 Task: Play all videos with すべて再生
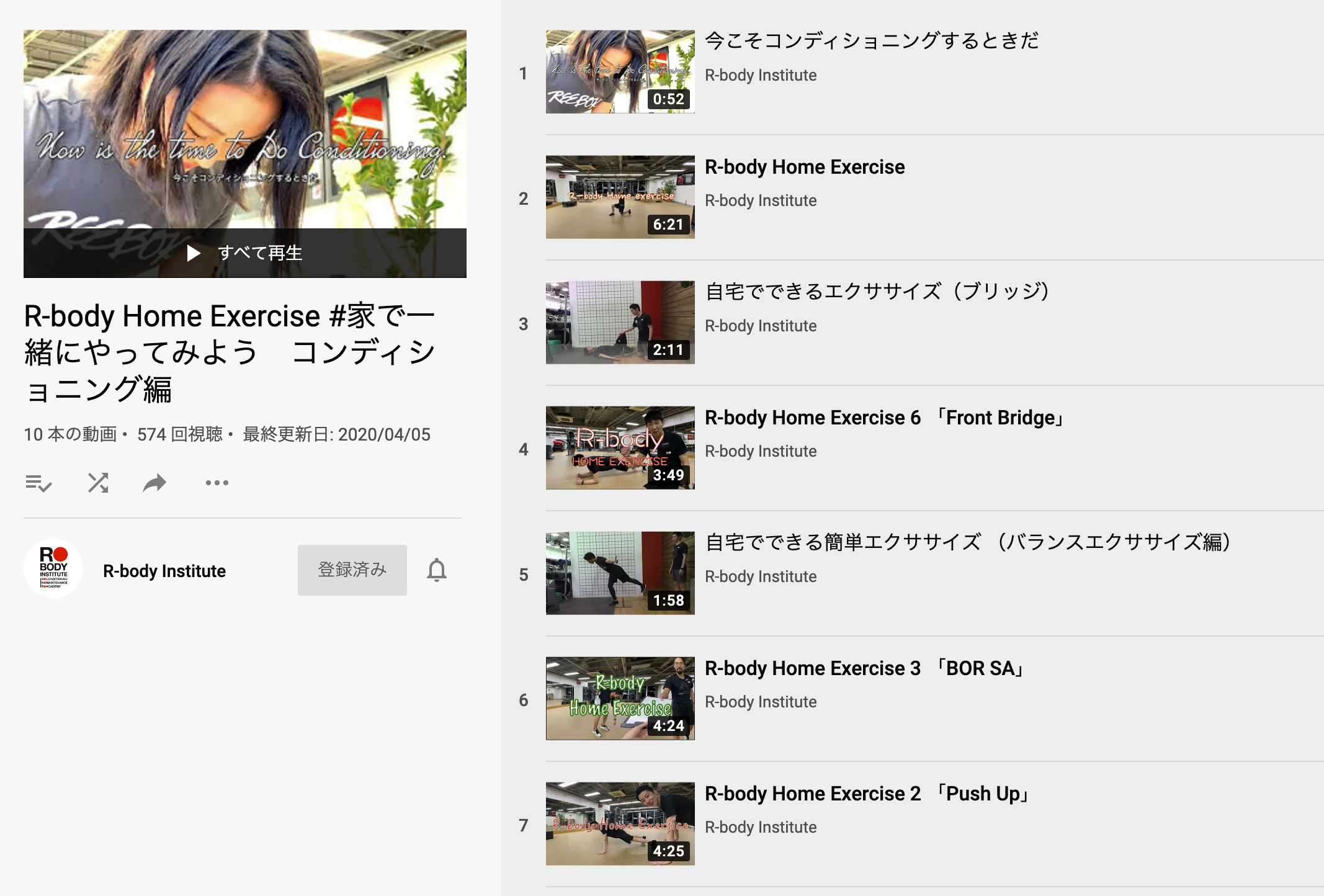coord(245,253)
